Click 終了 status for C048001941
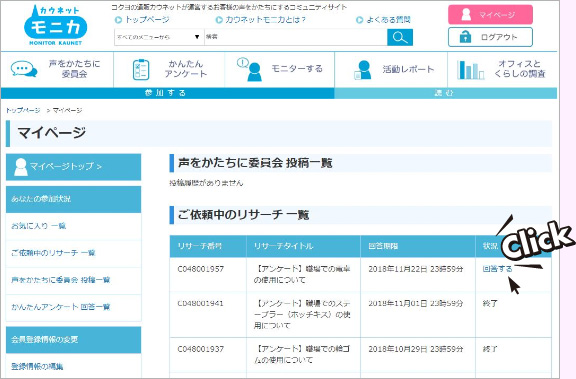 [490, 304]
